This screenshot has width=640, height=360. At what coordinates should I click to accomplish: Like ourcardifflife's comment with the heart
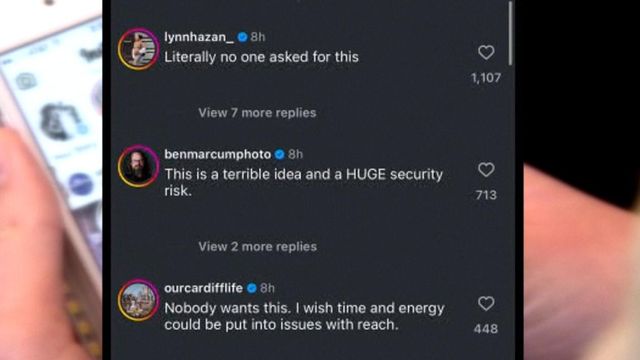(x=486, y=303)
